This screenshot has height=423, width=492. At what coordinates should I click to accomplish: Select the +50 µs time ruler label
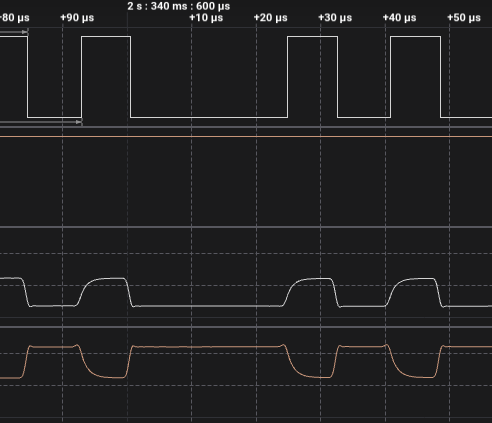464,18
